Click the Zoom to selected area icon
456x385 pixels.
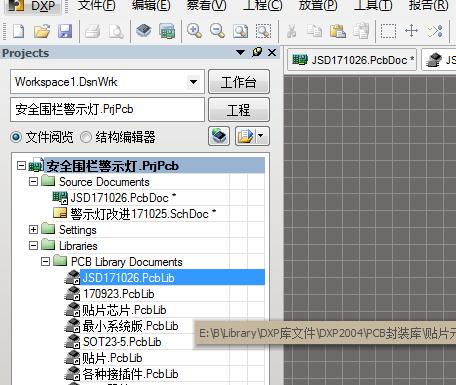pos(263,31)
